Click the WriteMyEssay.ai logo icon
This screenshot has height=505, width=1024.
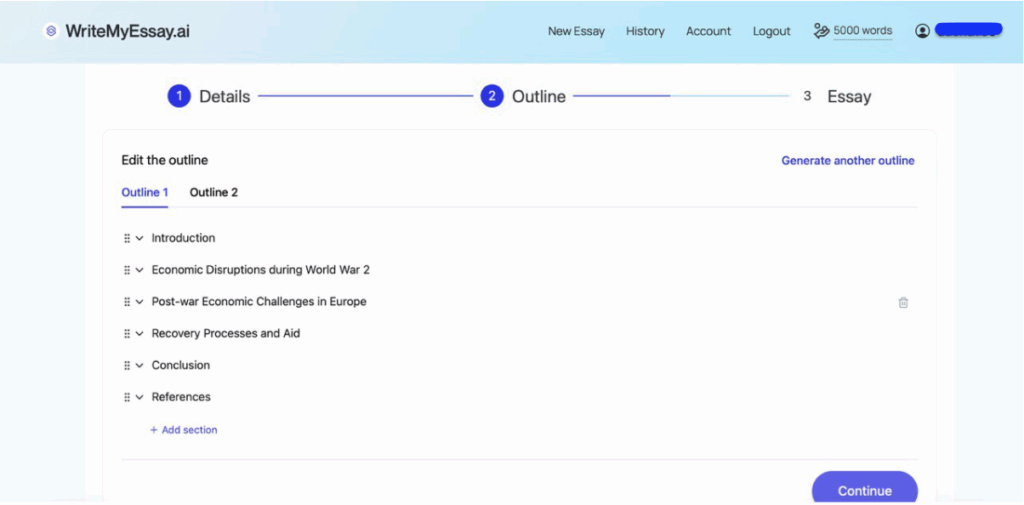51,31
